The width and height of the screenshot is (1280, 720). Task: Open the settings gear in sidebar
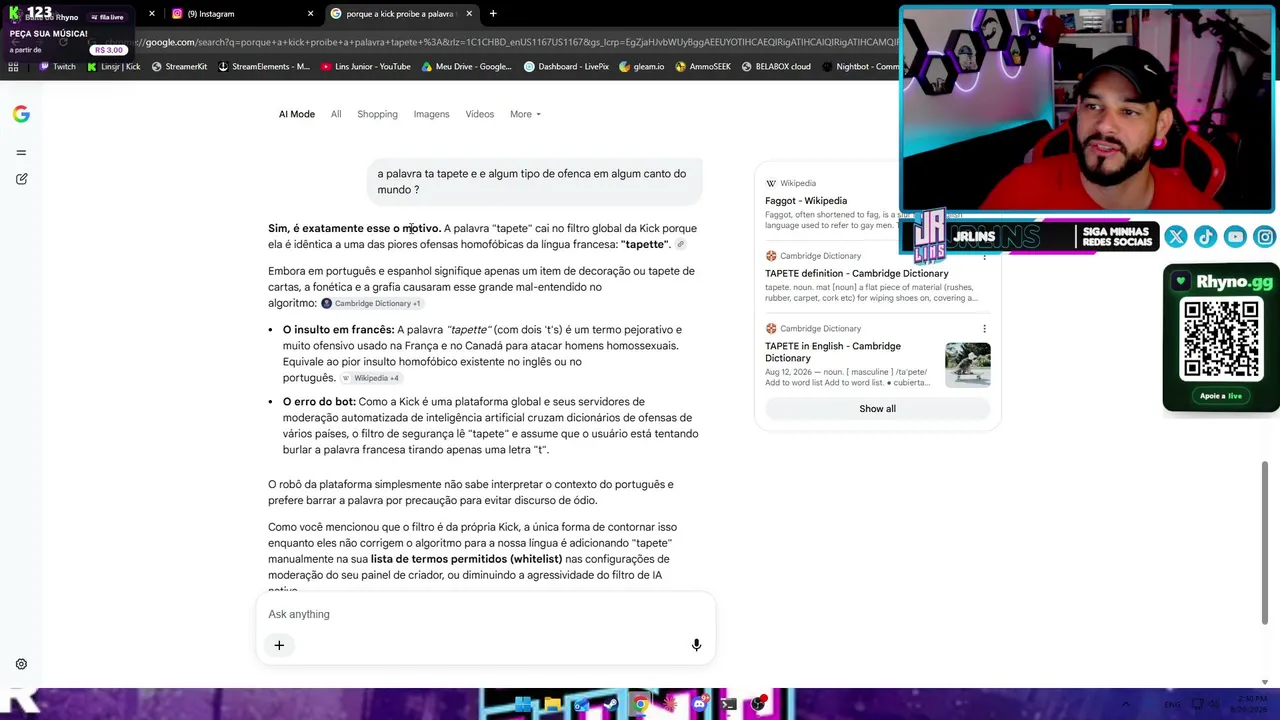coord(21,664)
